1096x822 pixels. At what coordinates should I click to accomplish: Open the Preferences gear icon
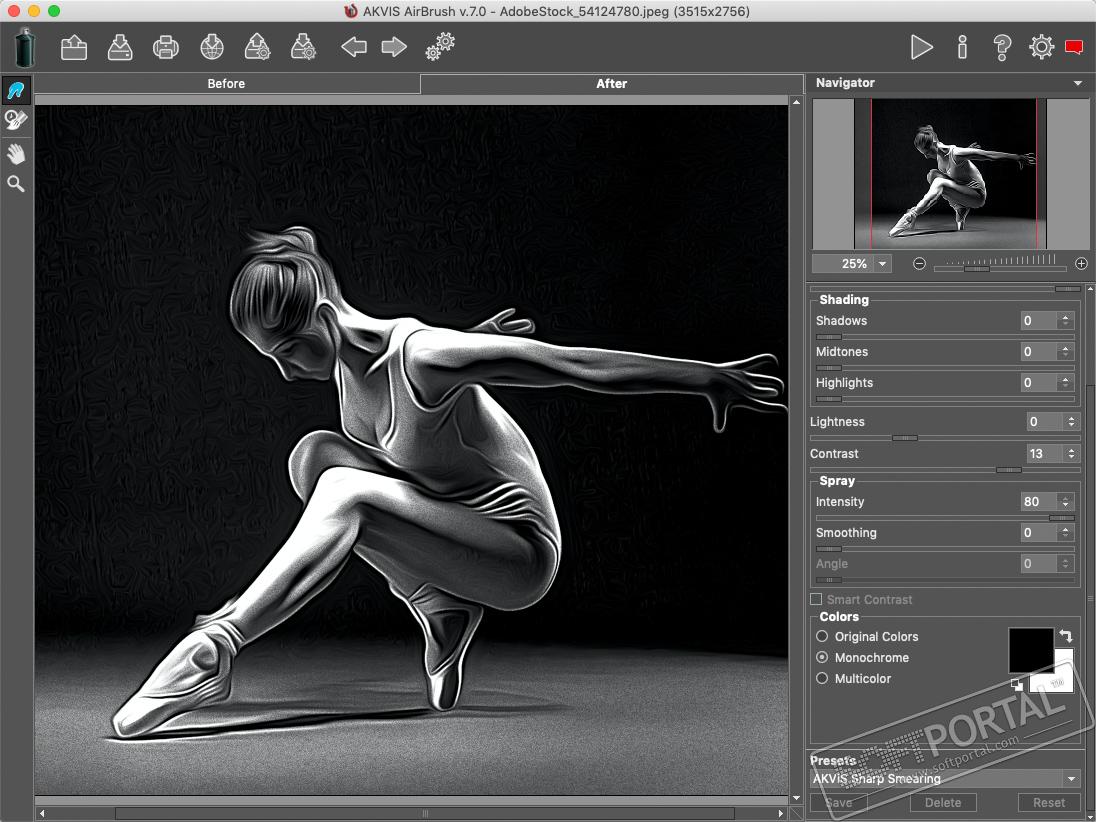(x=1041, y=47)
